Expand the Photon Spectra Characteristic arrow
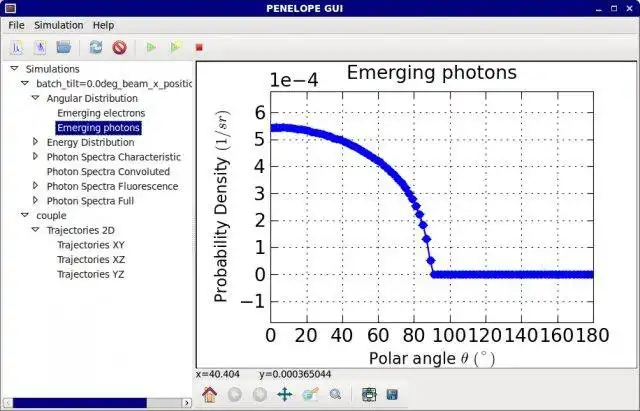This screenshot has height=411, width=640. coord(36,156)
